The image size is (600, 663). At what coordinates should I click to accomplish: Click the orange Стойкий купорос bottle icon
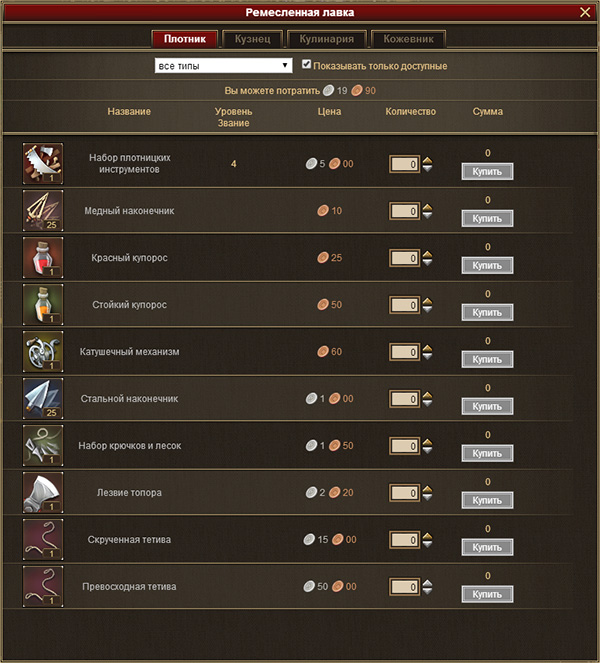click(43, 304)
